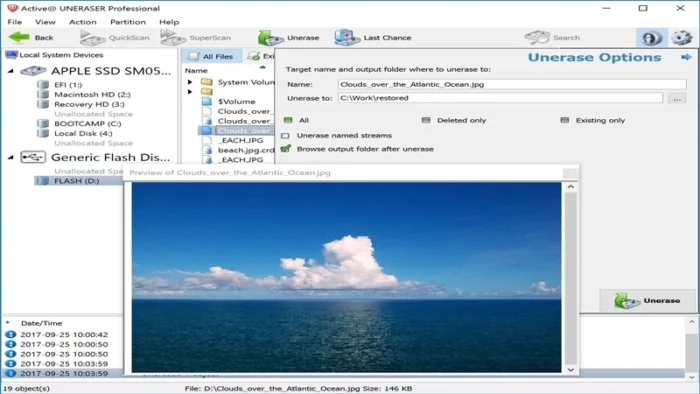Image resolution: width=700 pixels, height=394 pixels.
Task: Open the Search tool in toolbar
Action: [x=552, y=37]
